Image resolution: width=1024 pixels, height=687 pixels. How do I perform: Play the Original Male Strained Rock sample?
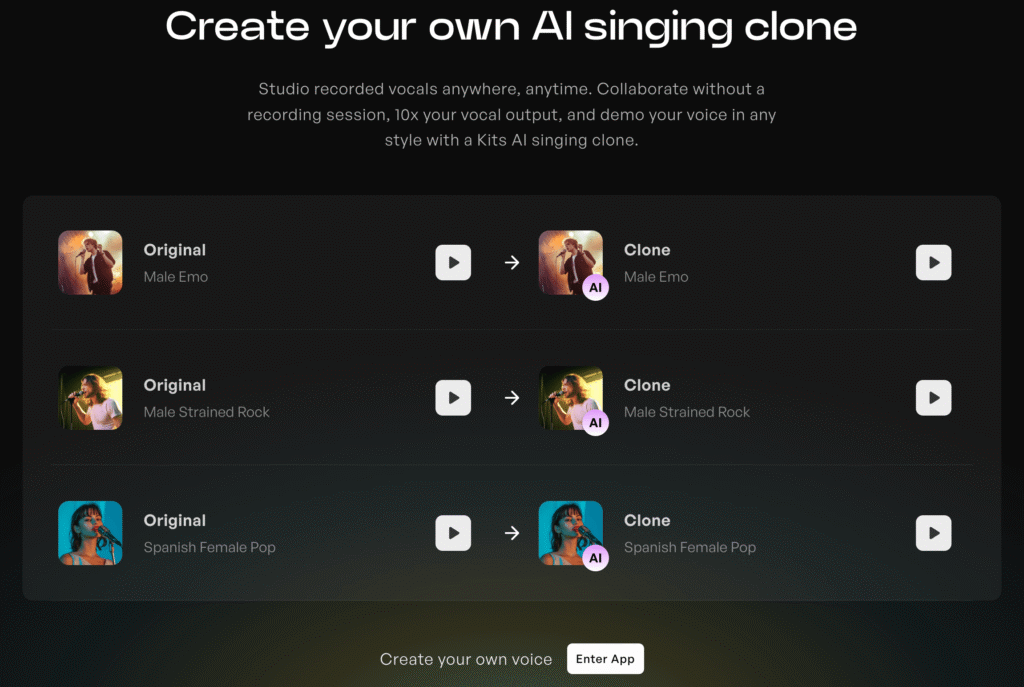click(453, 398)
